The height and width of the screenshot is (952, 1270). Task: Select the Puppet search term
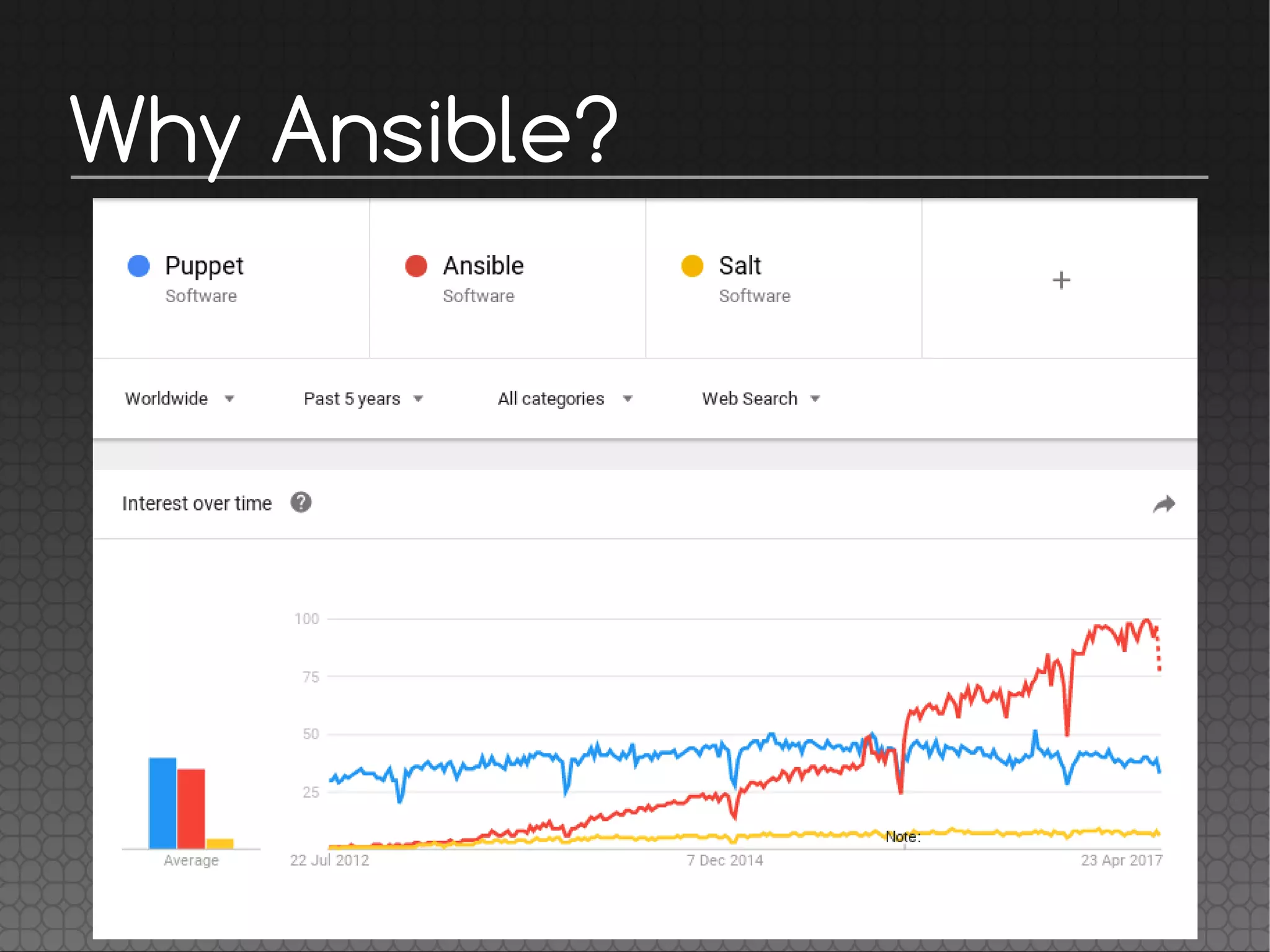tap(204, 266)
